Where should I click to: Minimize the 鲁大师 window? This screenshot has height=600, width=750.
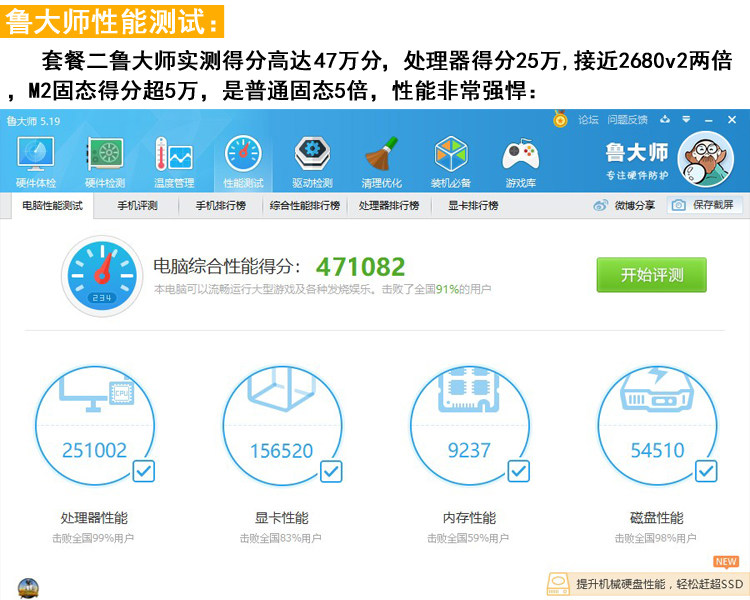coord(709,120)
